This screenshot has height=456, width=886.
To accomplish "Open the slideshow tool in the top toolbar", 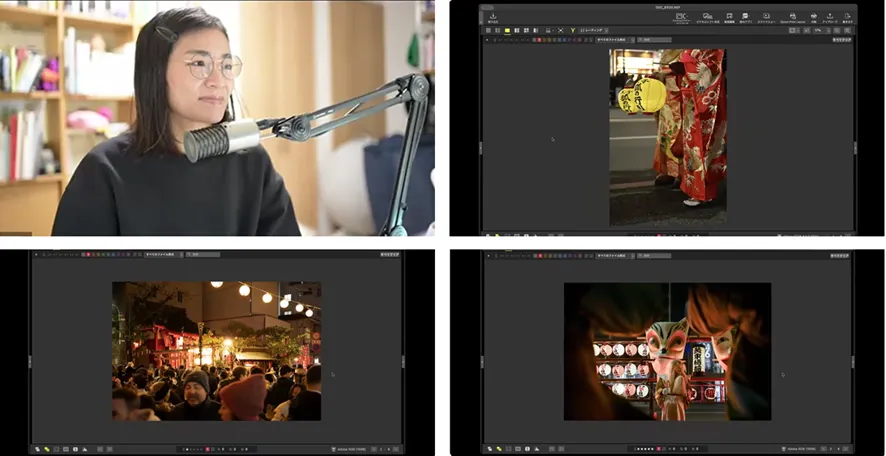I will [767, 18].
